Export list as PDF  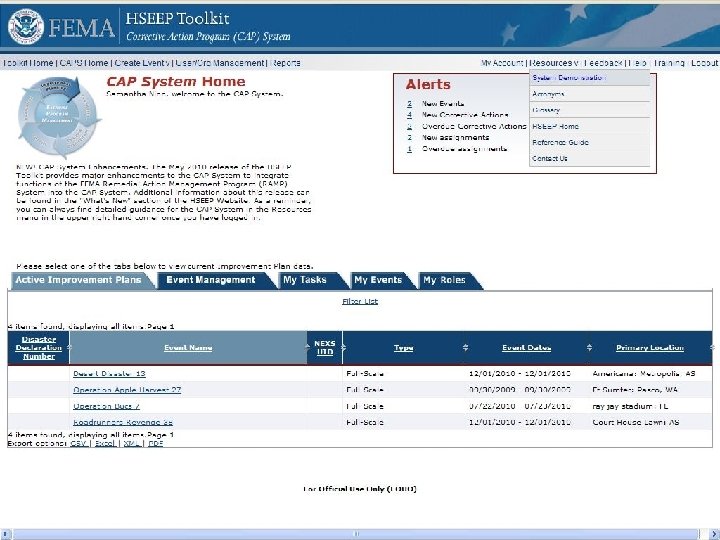(156, 444)
